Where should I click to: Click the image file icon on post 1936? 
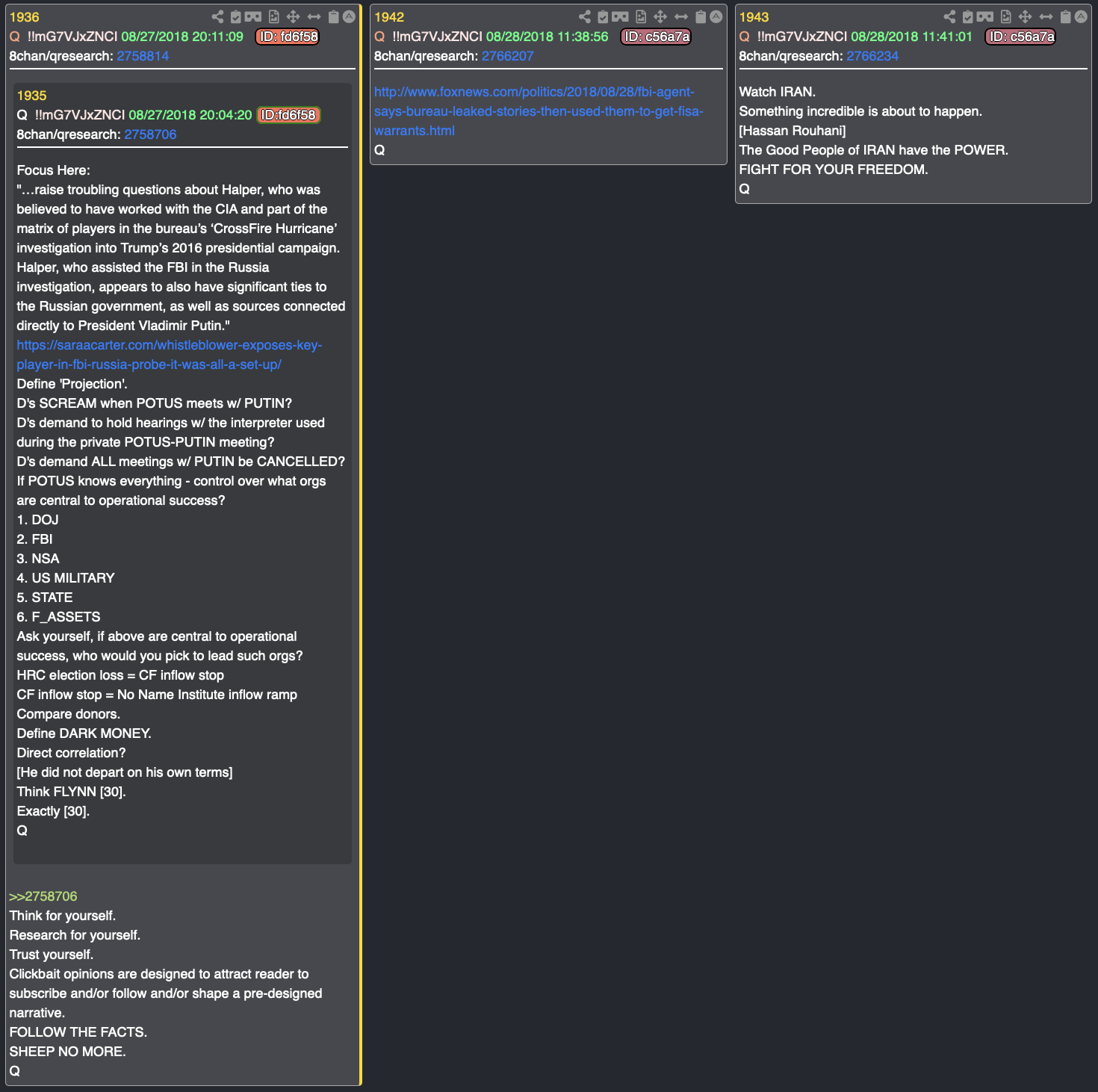click(274, 16)
